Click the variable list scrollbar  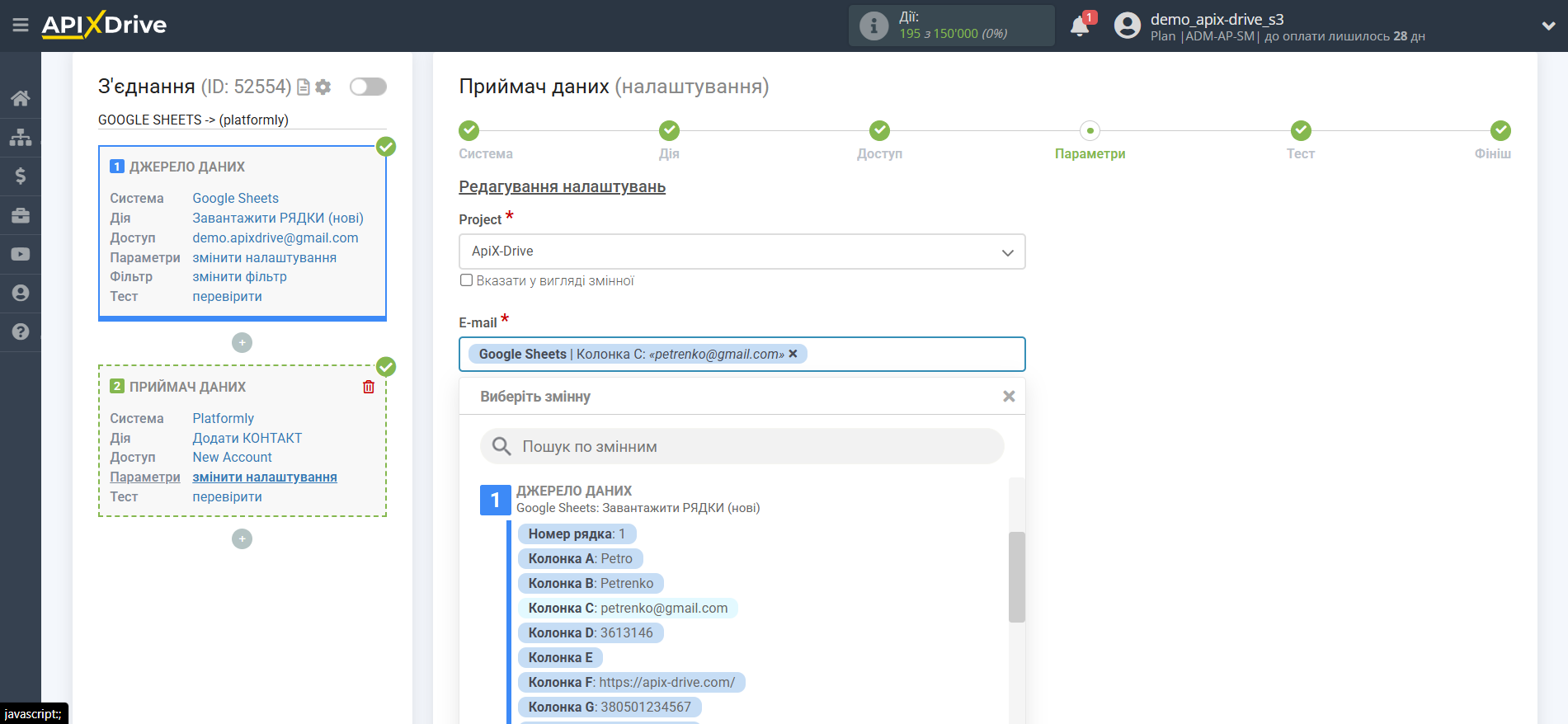click(x=1016, y=577)
